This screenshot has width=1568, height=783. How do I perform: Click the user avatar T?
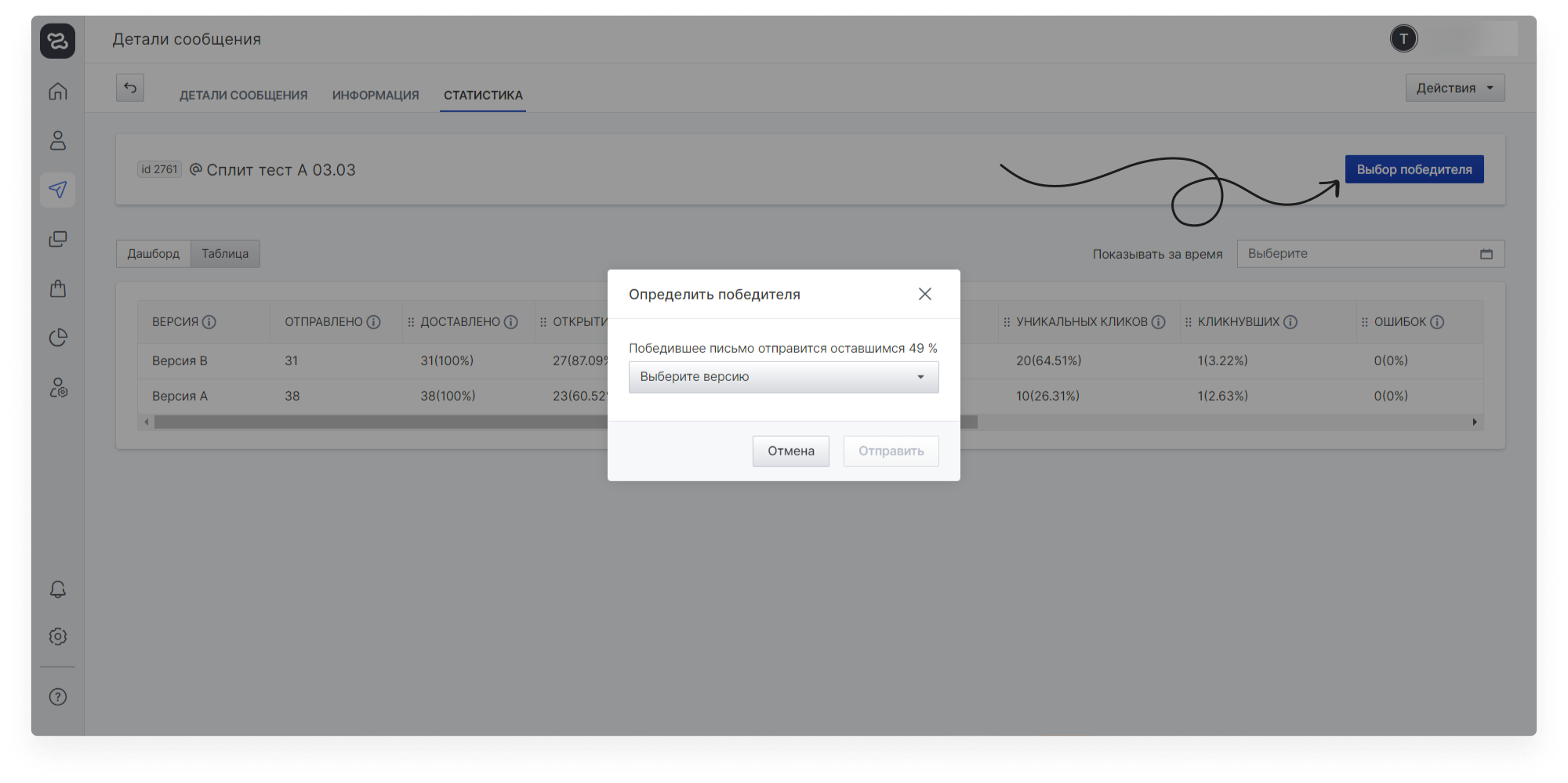1404,38
